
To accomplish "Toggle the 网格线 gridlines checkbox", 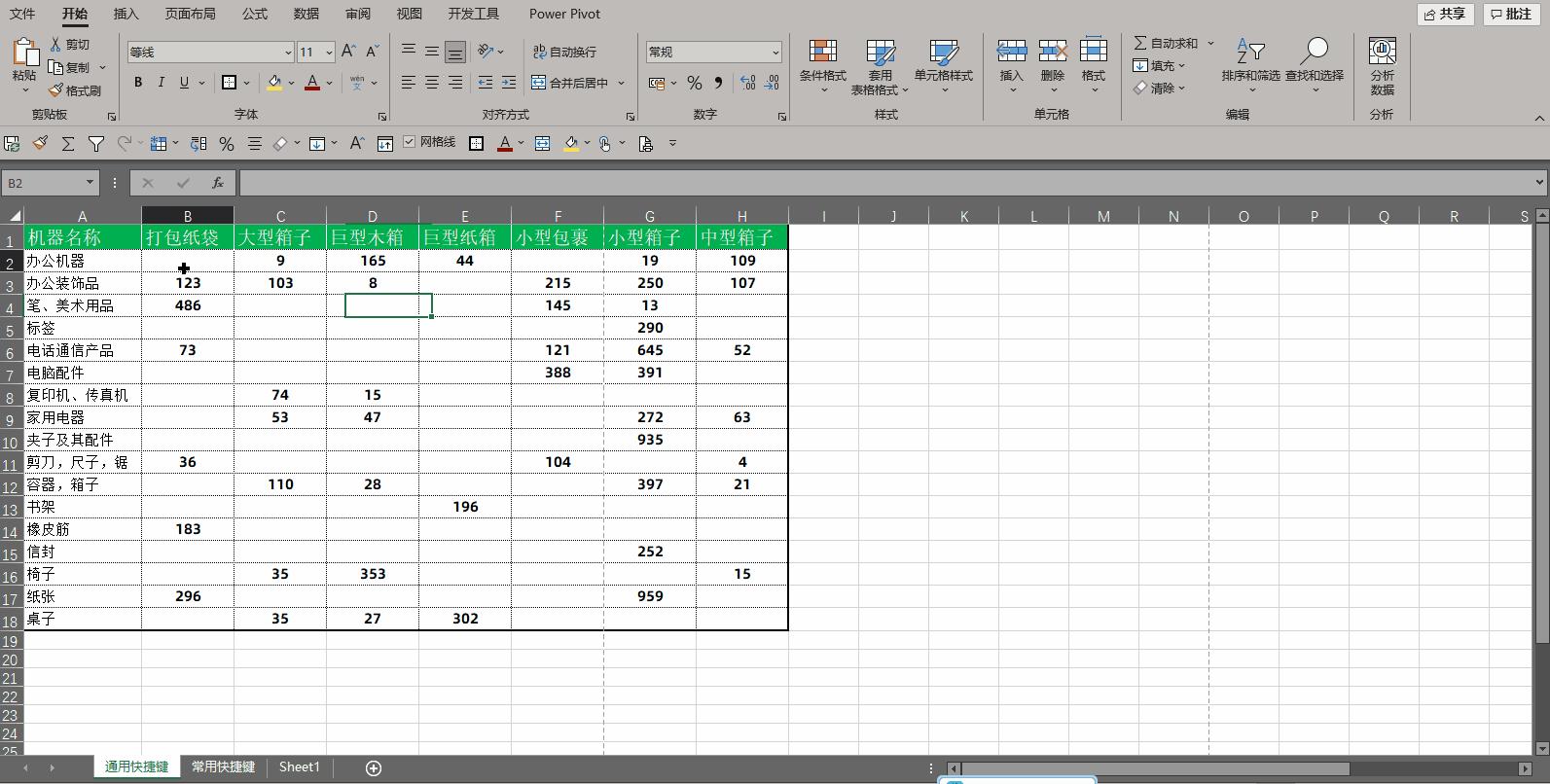I will click(x=410, y=142).
